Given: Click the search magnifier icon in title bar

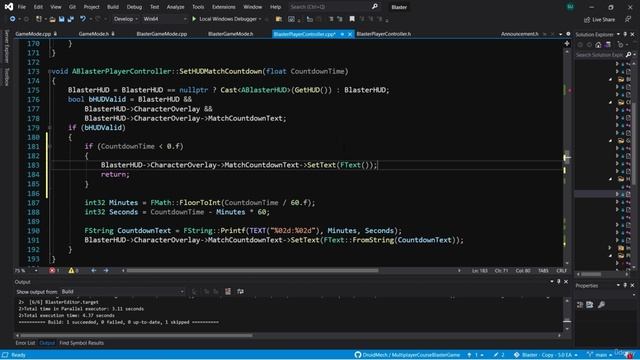Looking at the screenshot, I should point(375,7).
